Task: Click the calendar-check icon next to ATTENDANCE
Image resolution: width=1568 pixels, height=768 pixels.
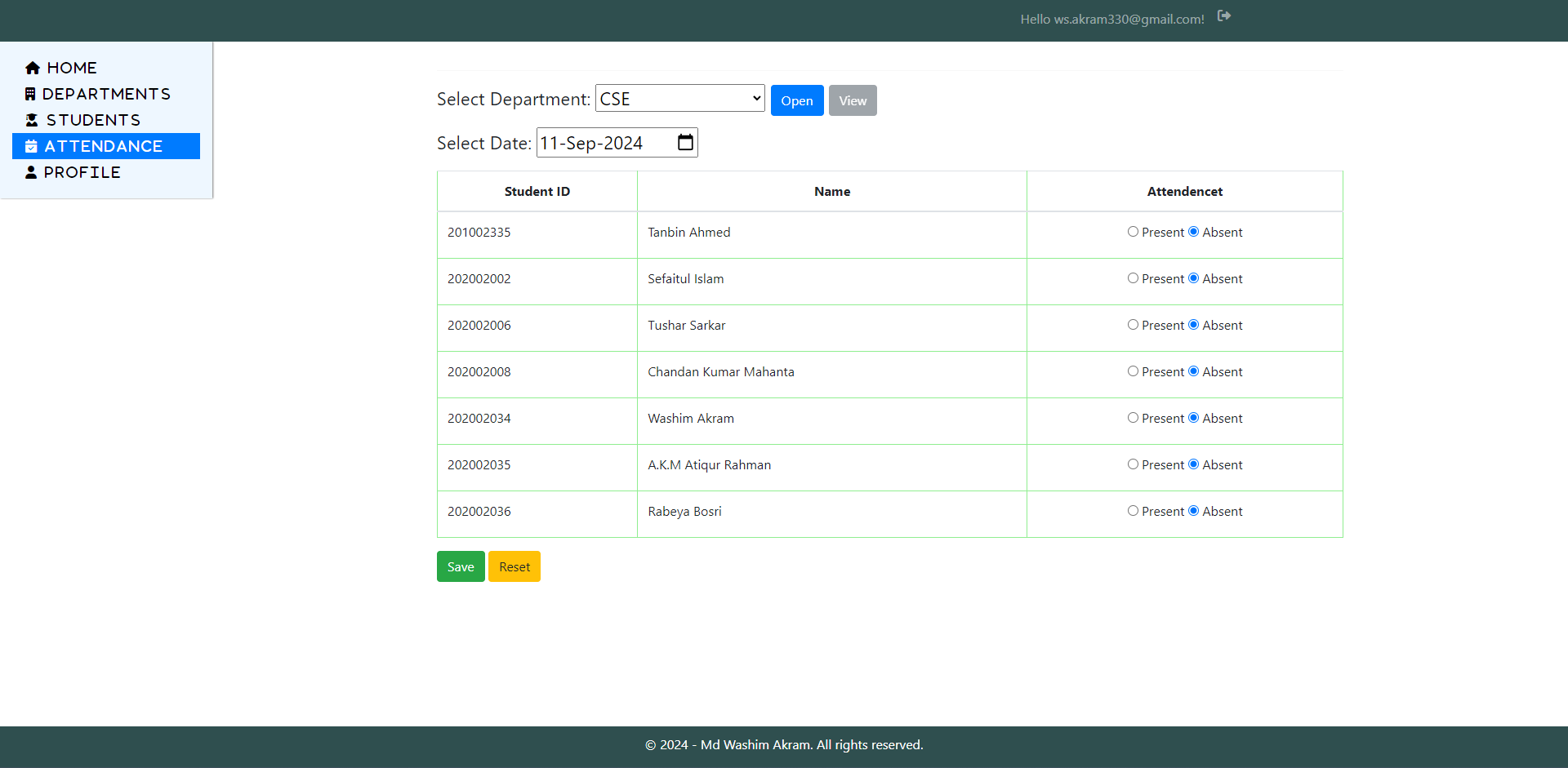Action: point(31,146)
